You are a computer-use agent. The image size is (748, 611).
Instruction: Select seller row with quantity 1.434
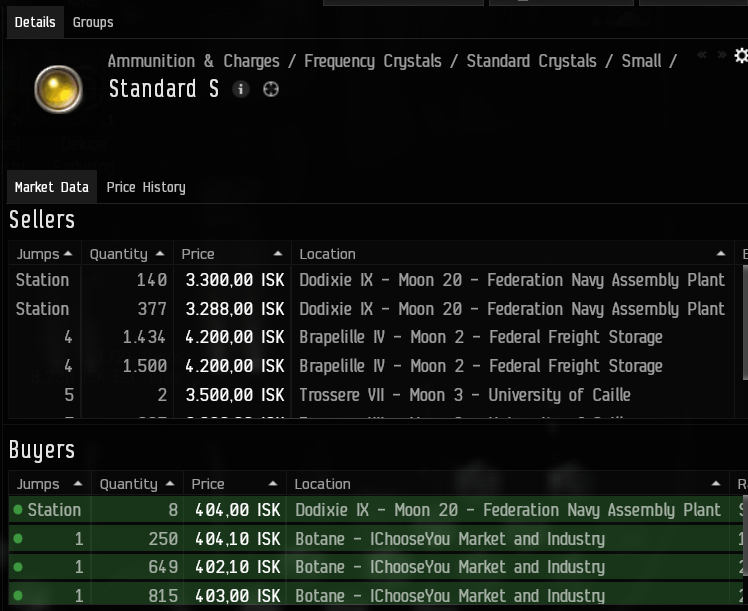[371, 337]
